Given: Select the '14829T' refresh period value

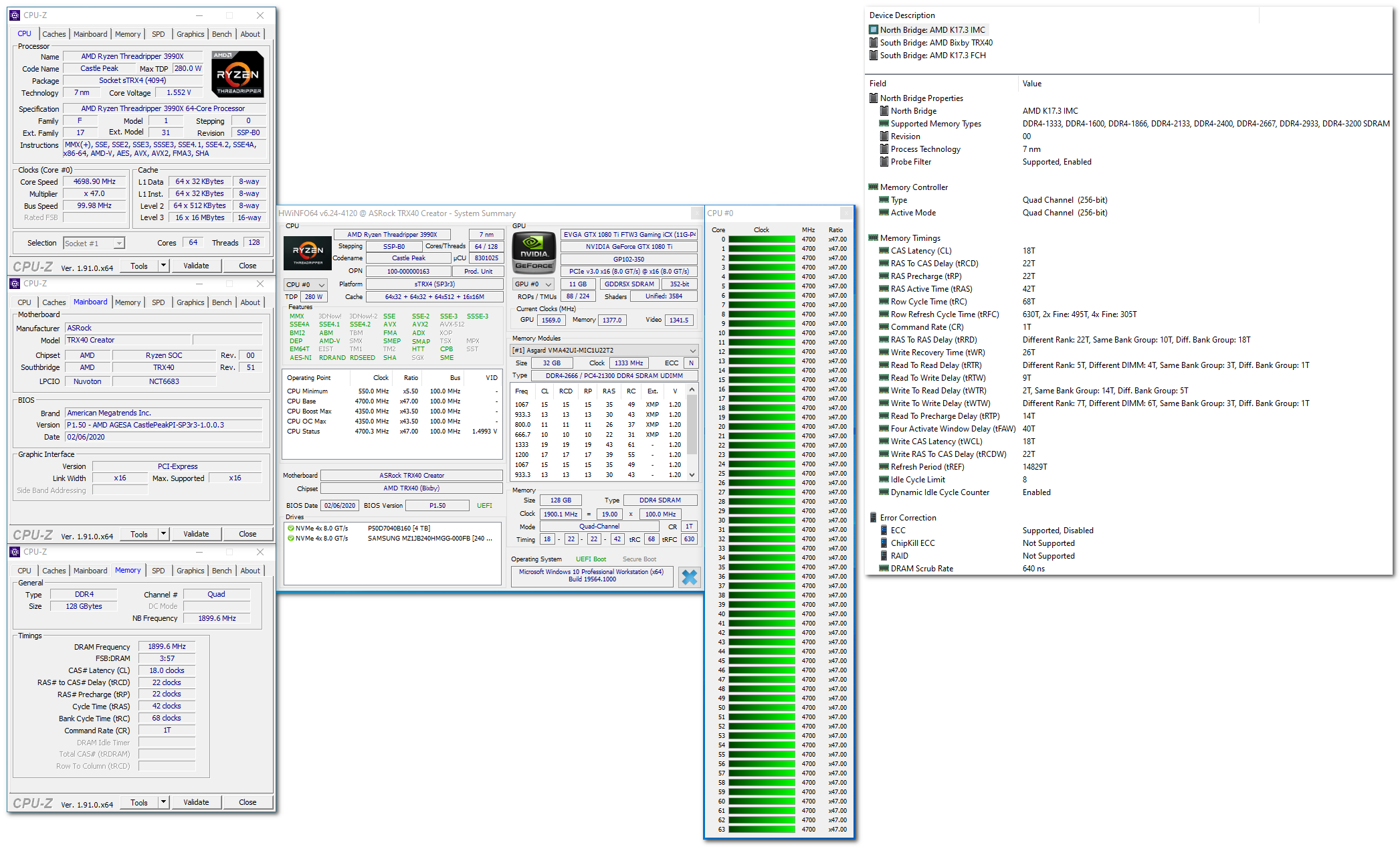Looking at the screenshot, I should 1035,467.
